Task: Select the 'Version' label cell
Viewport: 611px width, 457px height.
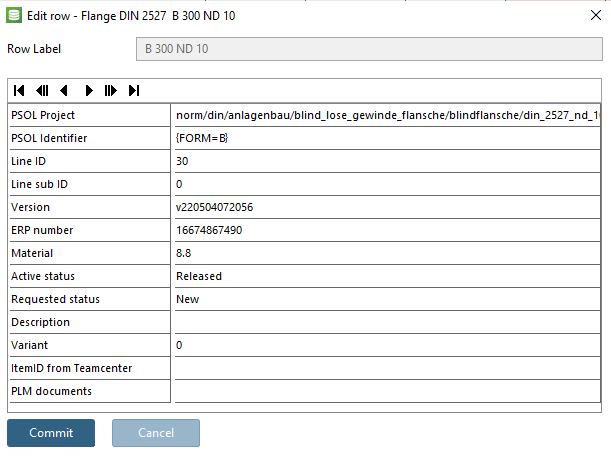Action: pyautogui.click(x=90, y=207)
